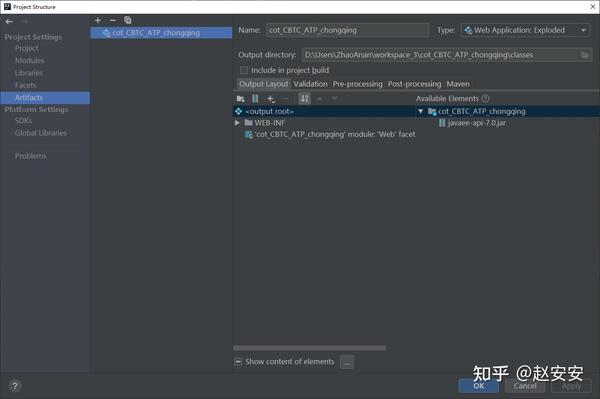Click the Apply button
The height and width of the screenshot is (399, 600).
pyautogui.click(x=571, y=386)
